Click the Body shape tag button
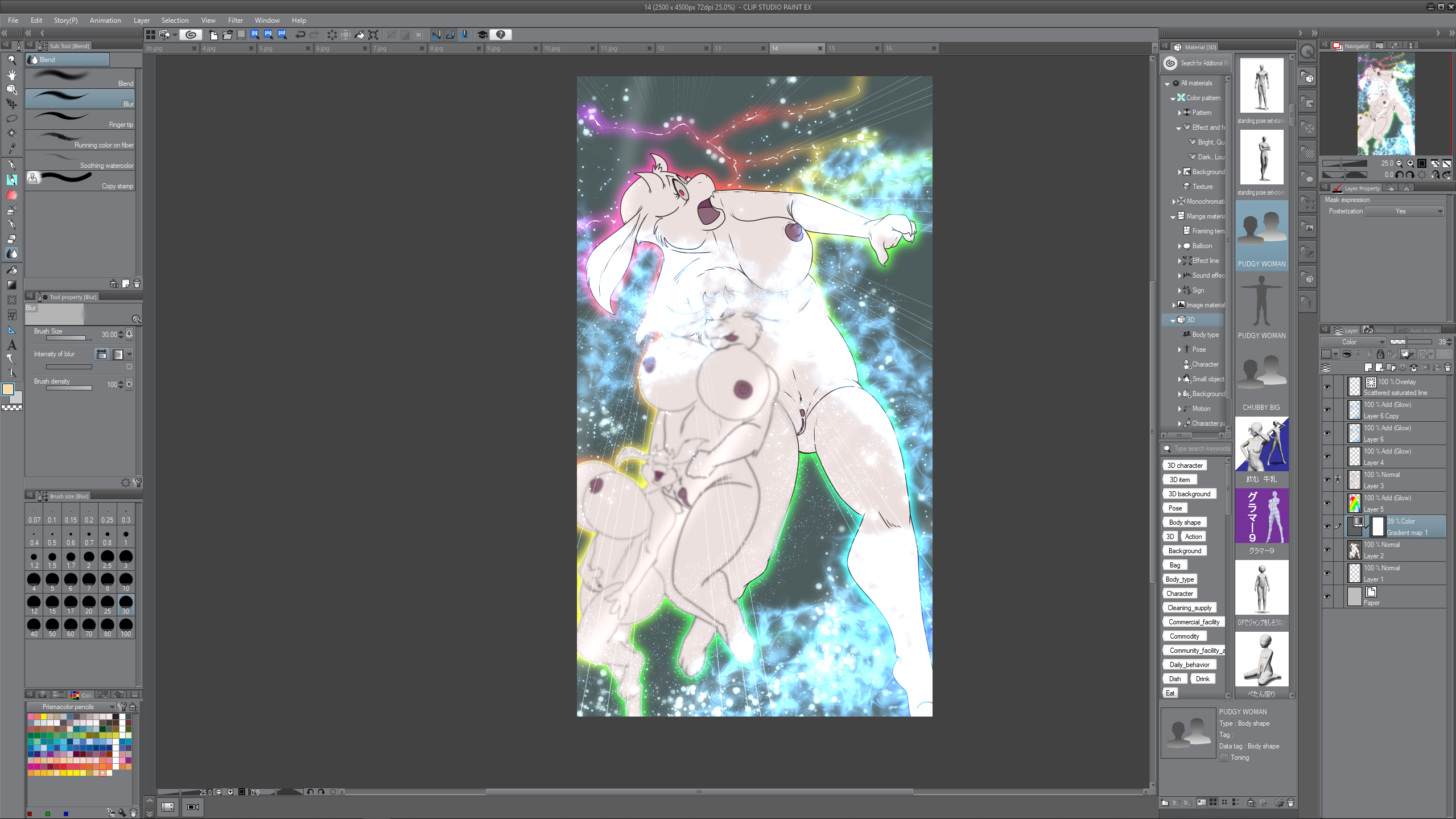The height and width of the screenshot is (819, 1456). point(1185,522)
